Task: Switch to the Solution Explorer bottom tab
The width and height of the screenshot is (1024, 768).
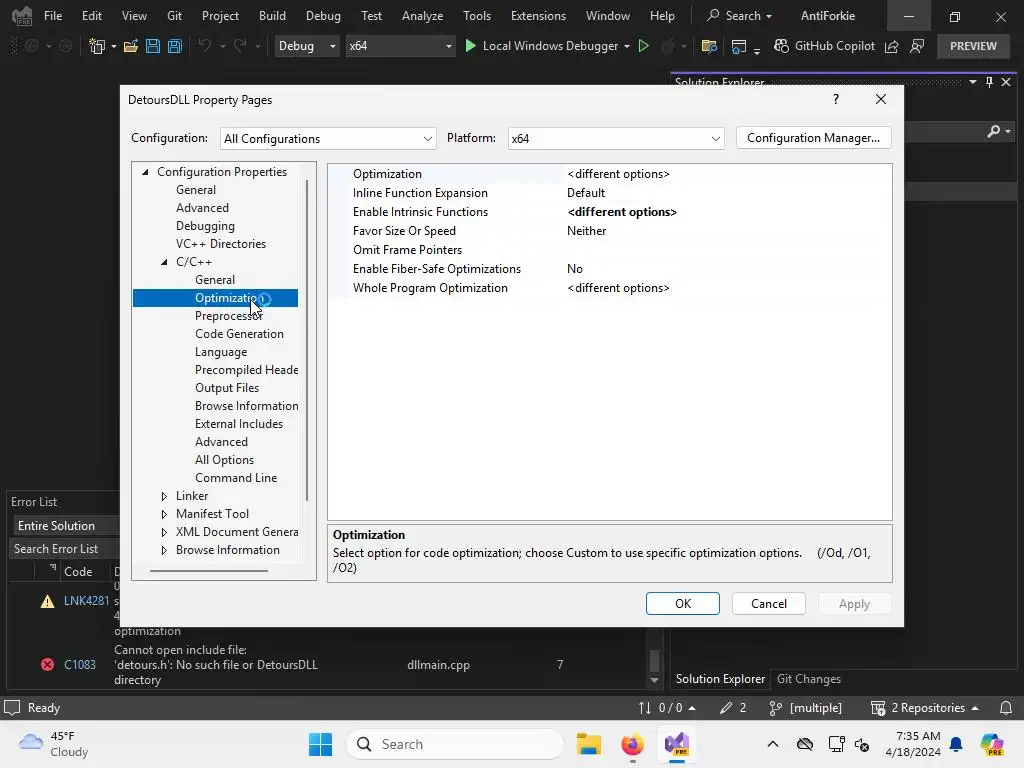Action: pyautogui.click(x=720, y=679)
